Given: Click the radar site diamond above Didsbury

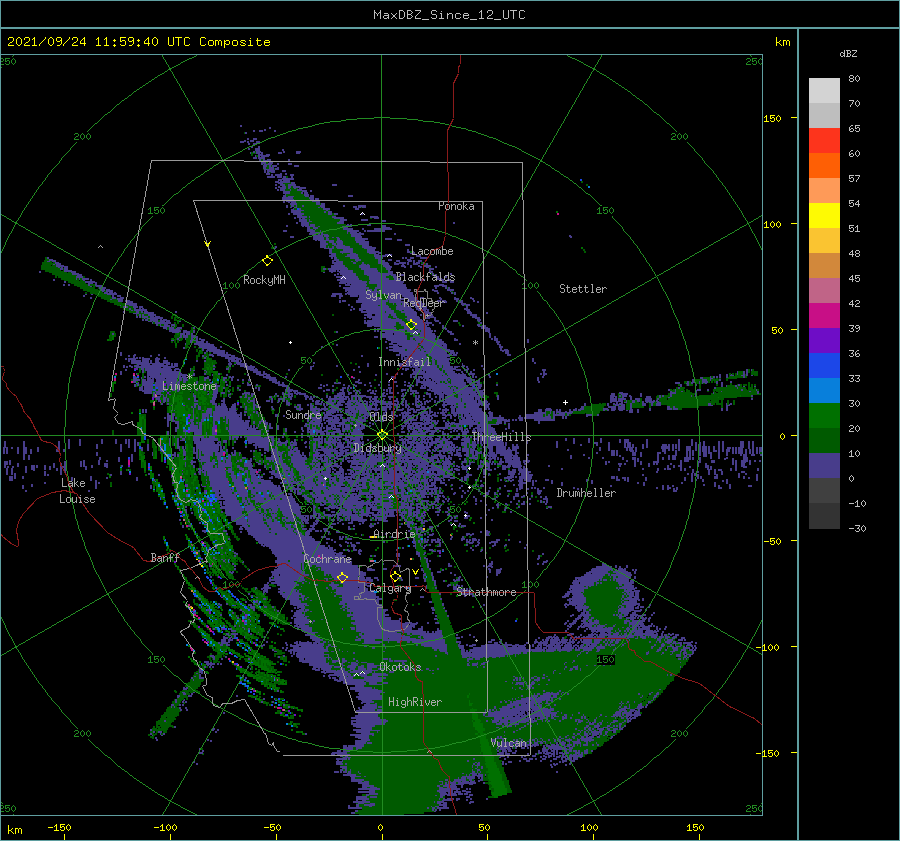Looking at the screenshot, I should (x=382, y=435).
